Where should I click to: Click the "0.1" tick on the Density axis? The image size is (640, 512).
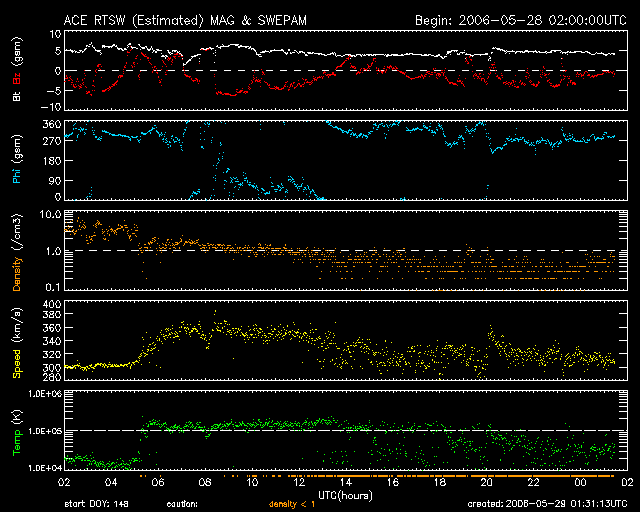(53, 287)
